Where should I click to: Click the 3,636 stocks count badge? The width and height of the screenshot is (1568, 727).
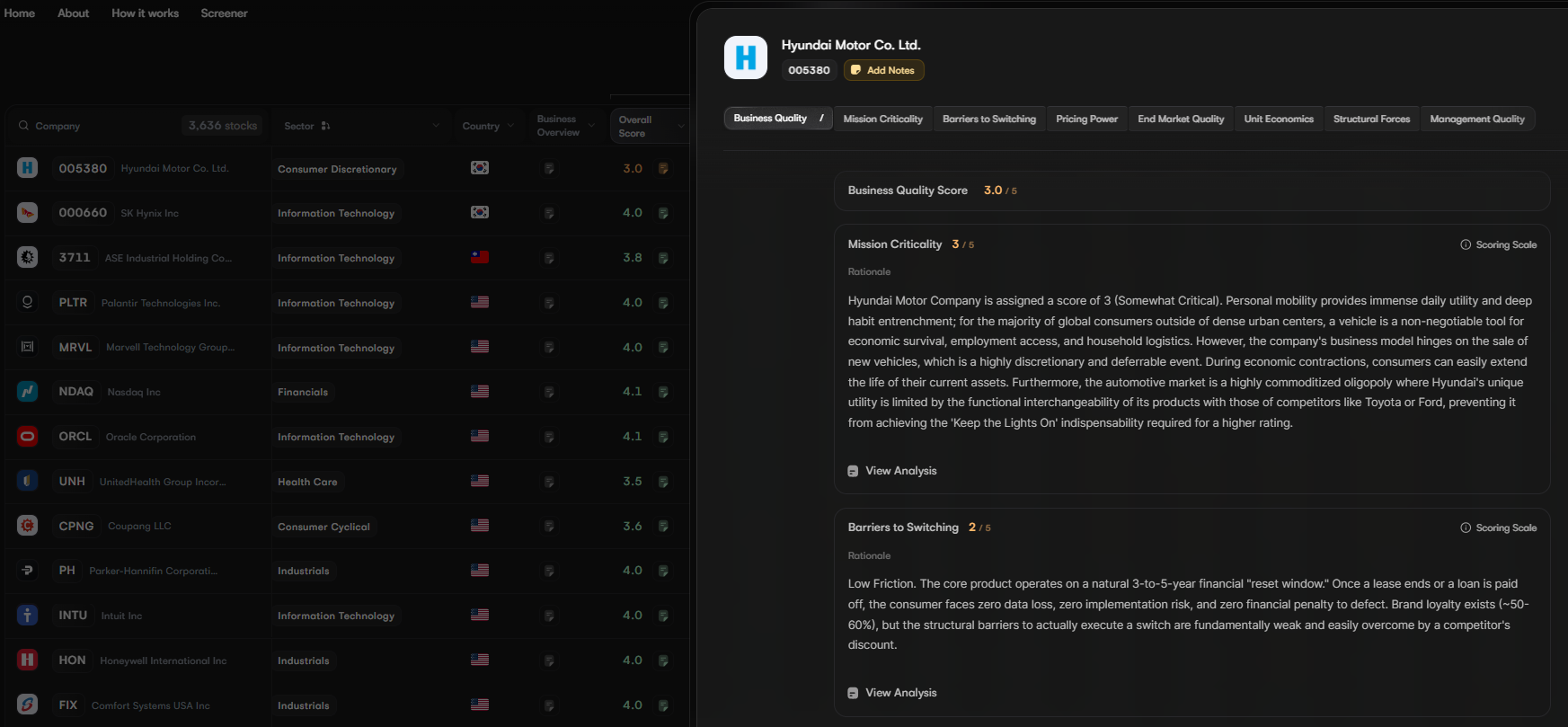[x=223, y=126]
